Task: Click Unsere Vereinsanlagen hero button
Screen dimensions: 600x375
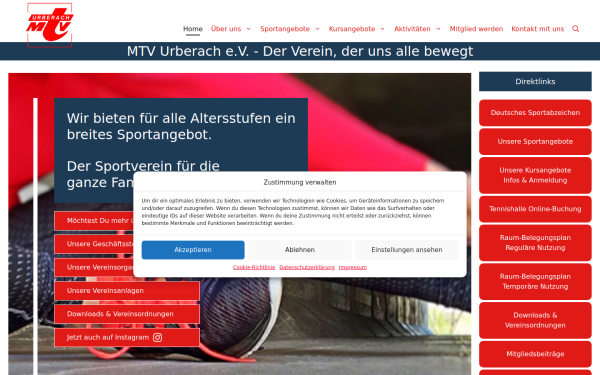Action: [127, 291]
